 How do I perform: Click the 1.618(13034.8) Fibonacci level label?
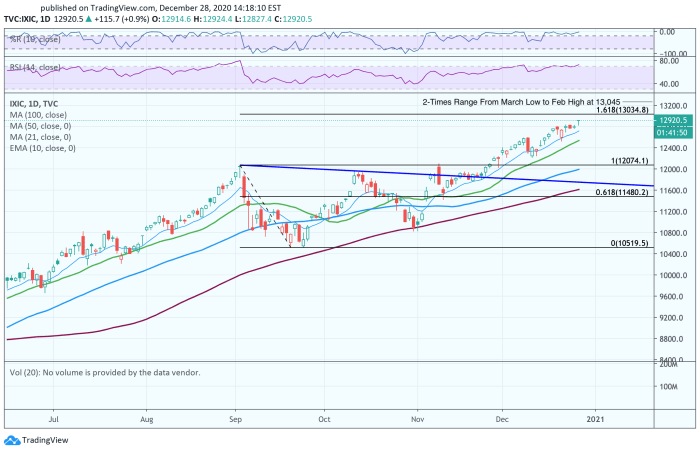[x=622, y=109]
